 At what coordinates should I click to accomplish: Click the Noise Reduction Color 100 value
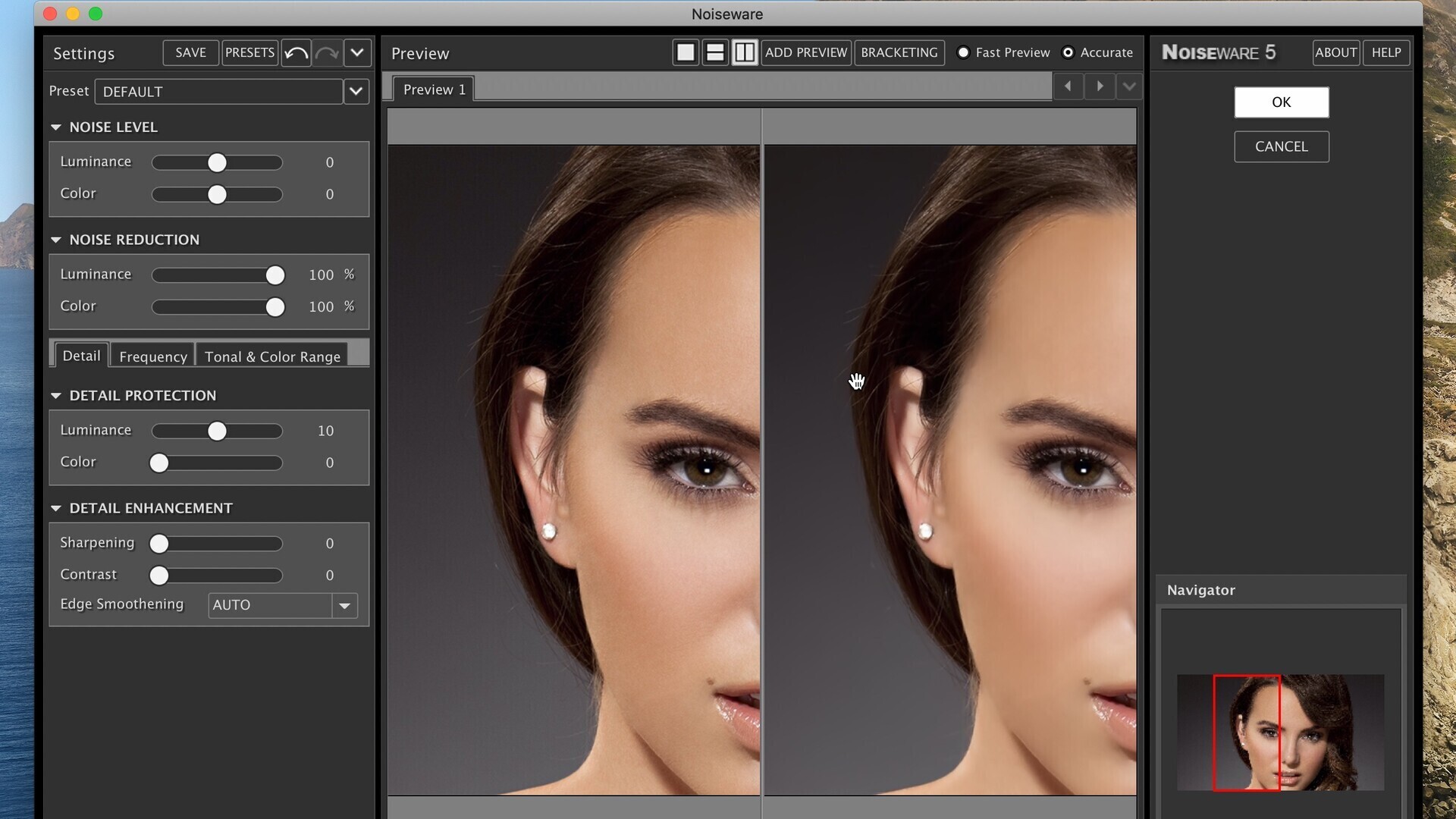(x=322, y=306)
